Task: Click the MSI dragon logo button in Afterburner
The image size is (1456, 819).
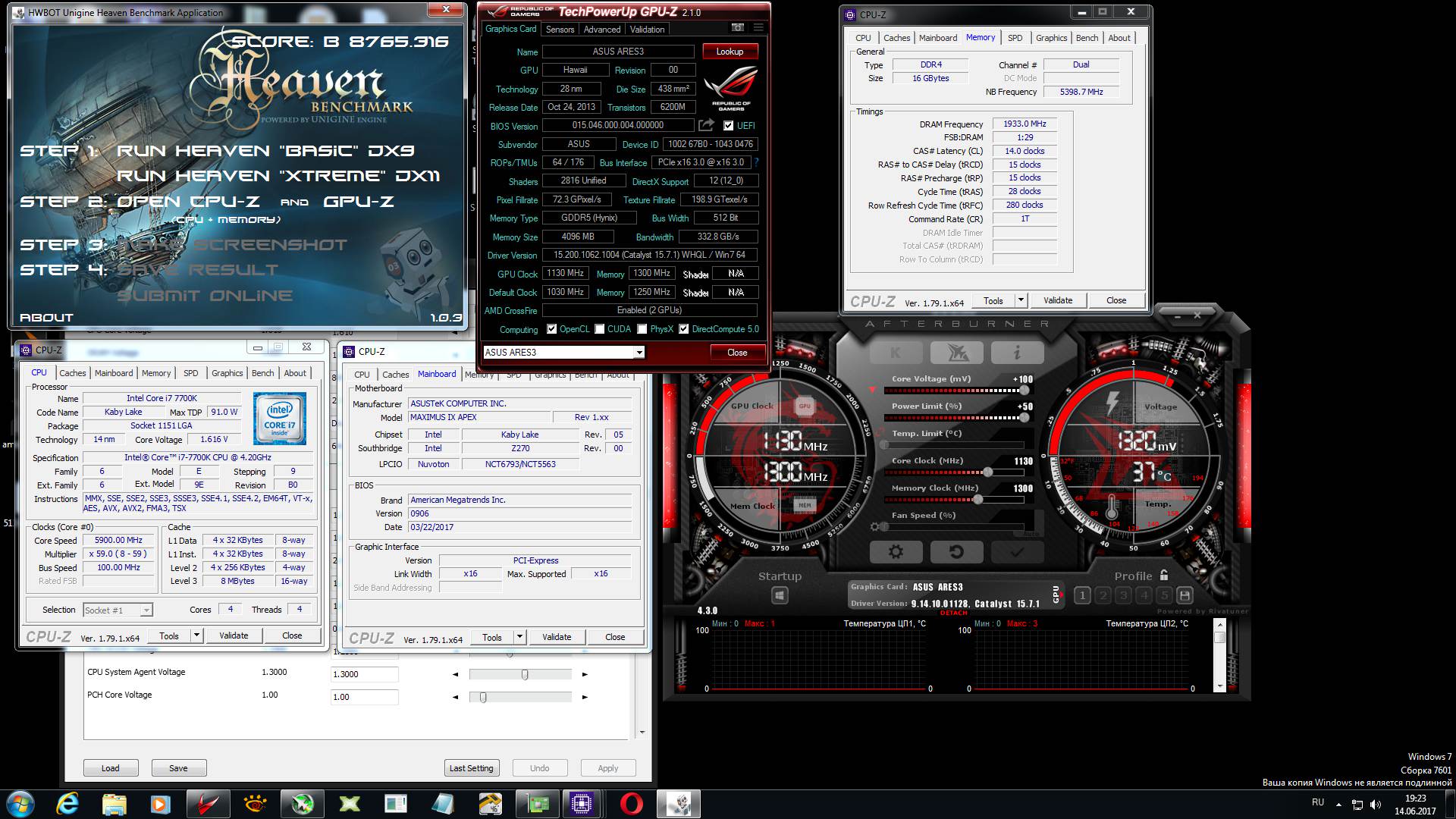Action: (x=956, y=353)
